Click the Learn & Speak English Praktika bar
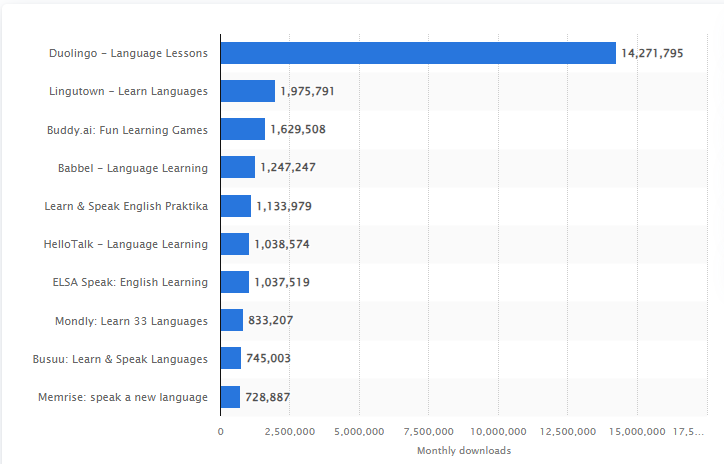Screen dimensions: 724x464 coord(235,206)
